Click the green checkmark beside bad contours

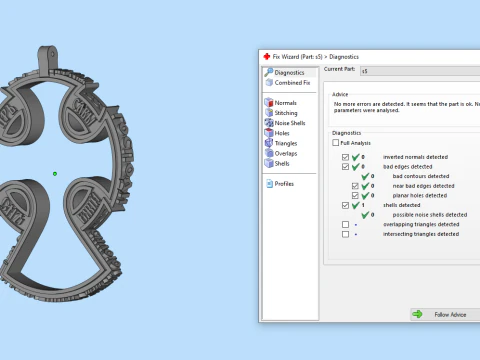pyautogui.click(x=365, y=176)
